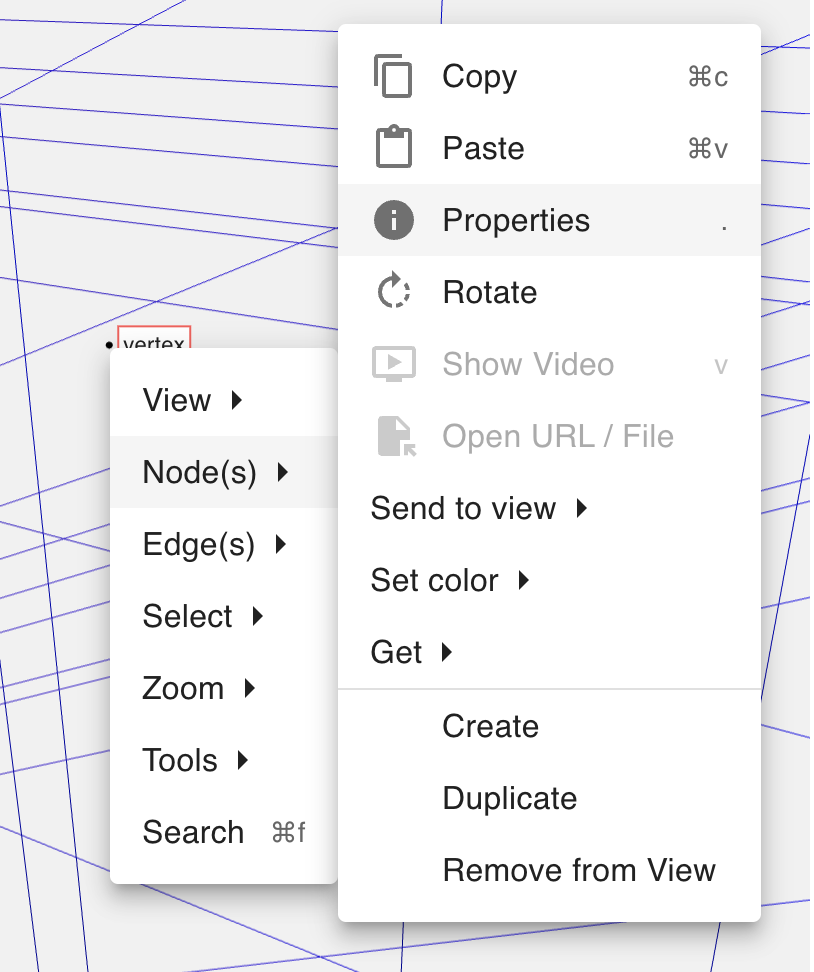Open the Zoom submenu
The image size is (814, 972).
(184, 688)
